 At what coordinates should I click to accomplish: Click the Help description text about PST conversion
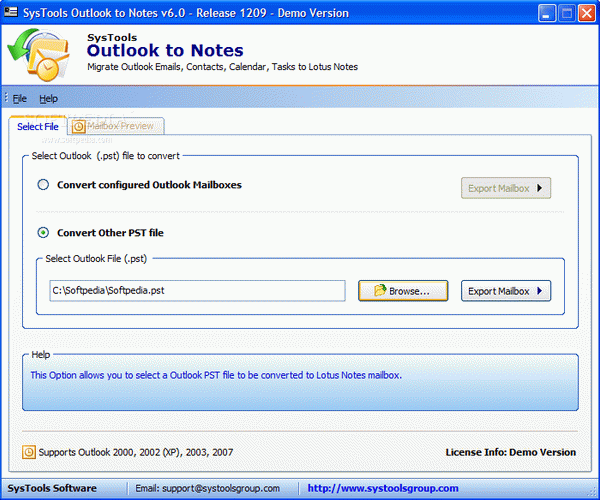coord(216,375)
